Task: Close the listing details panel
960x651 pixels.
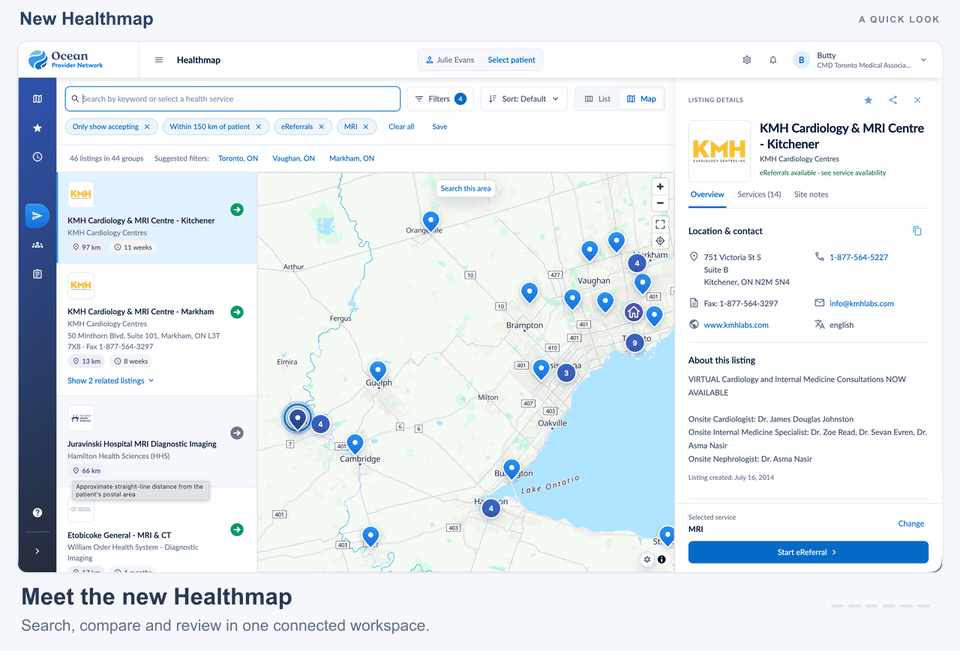Action: (x=917, y=100)
